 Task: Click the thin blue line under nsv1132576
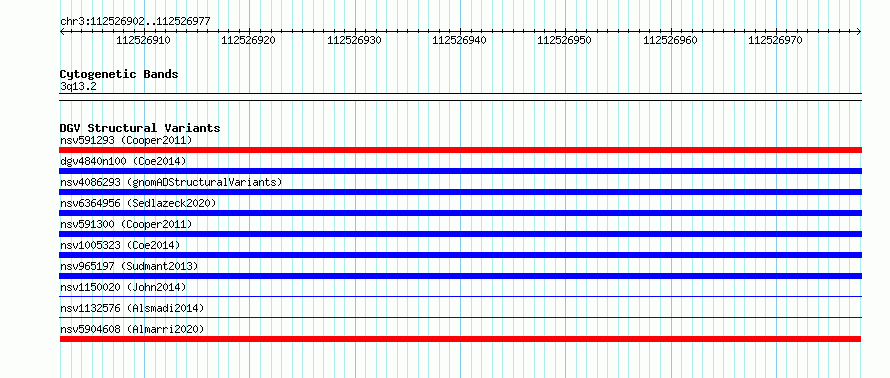(460, 317)
